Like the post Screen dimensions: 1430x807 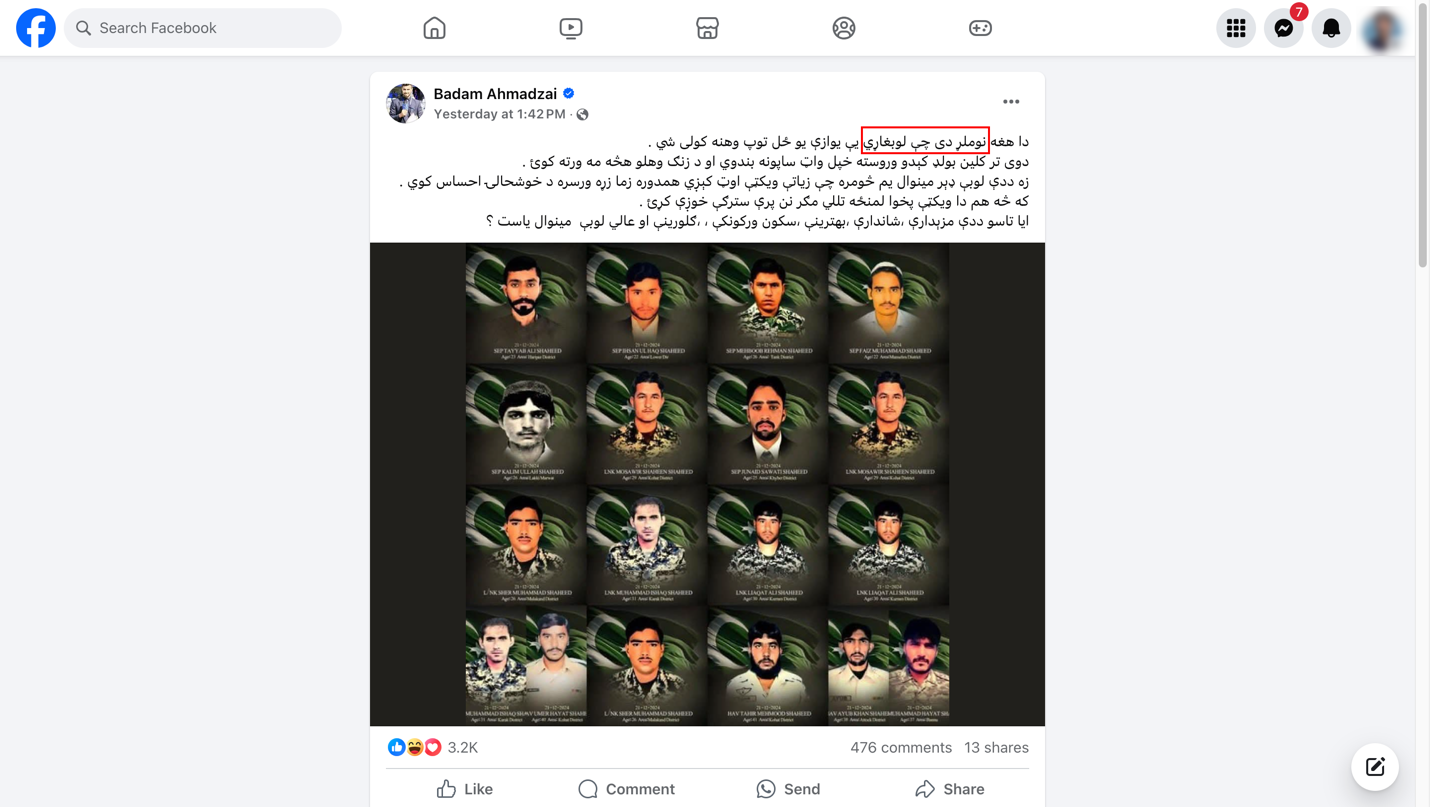click(x=465, y=789)
